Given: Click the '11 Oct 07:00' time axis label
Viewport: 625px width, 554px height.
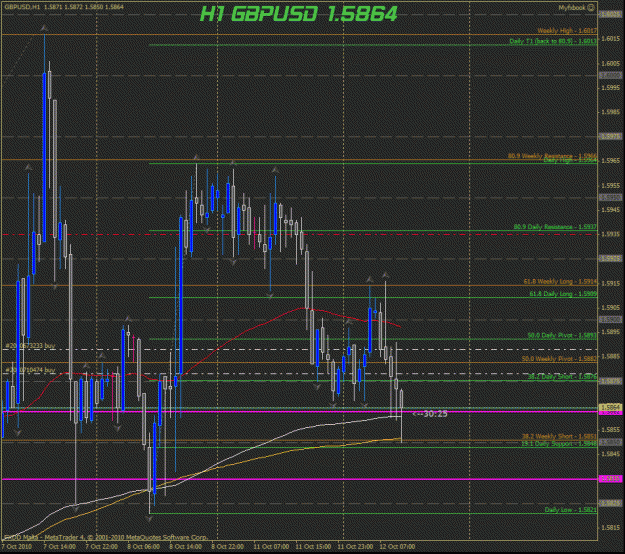Looking at the screenshot, I should tap(271, 546).
